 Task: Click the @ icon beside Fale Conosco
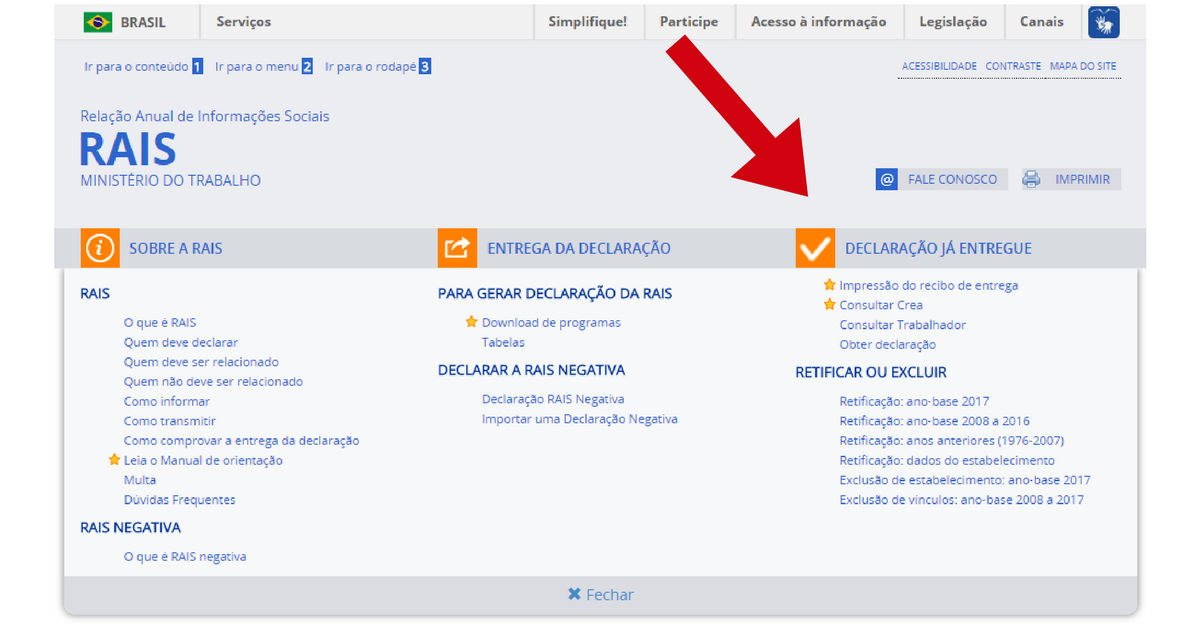tap(886, 179)
